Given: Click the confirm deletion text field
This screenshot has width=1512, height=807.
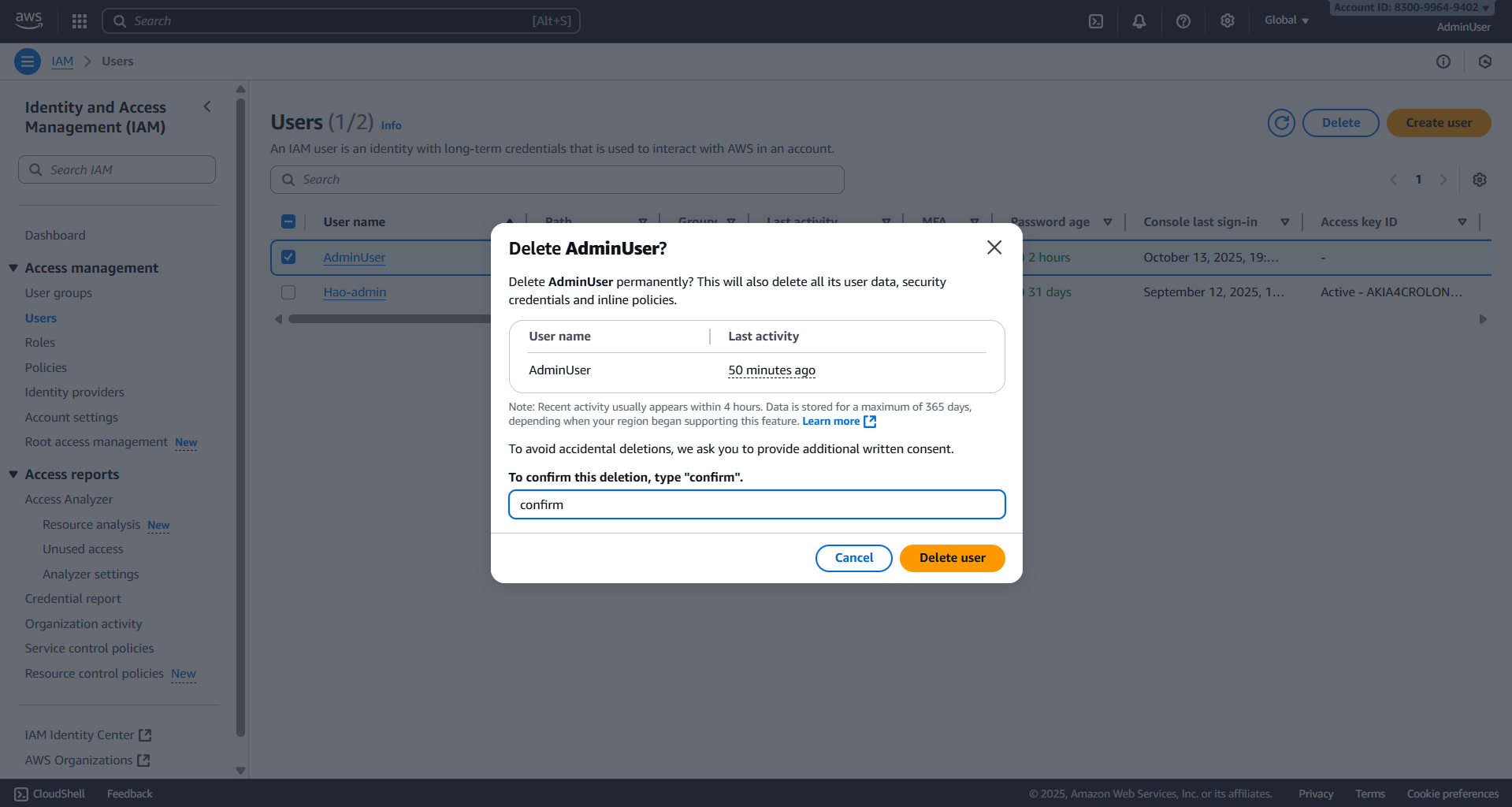Looking at the screenshot, I should click(756, 504).
